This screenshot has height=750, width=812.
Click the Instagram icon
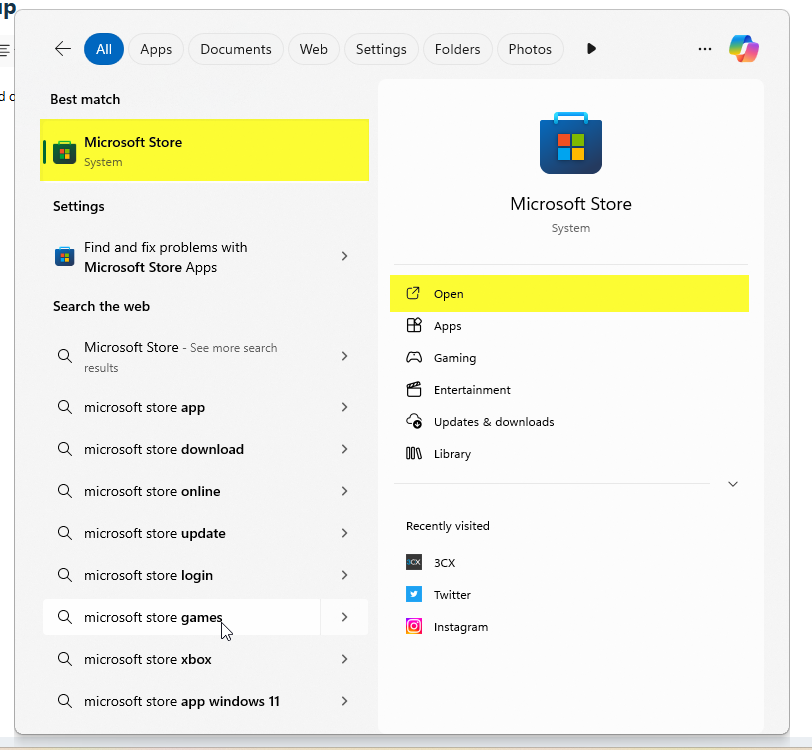tap(414, 626)
